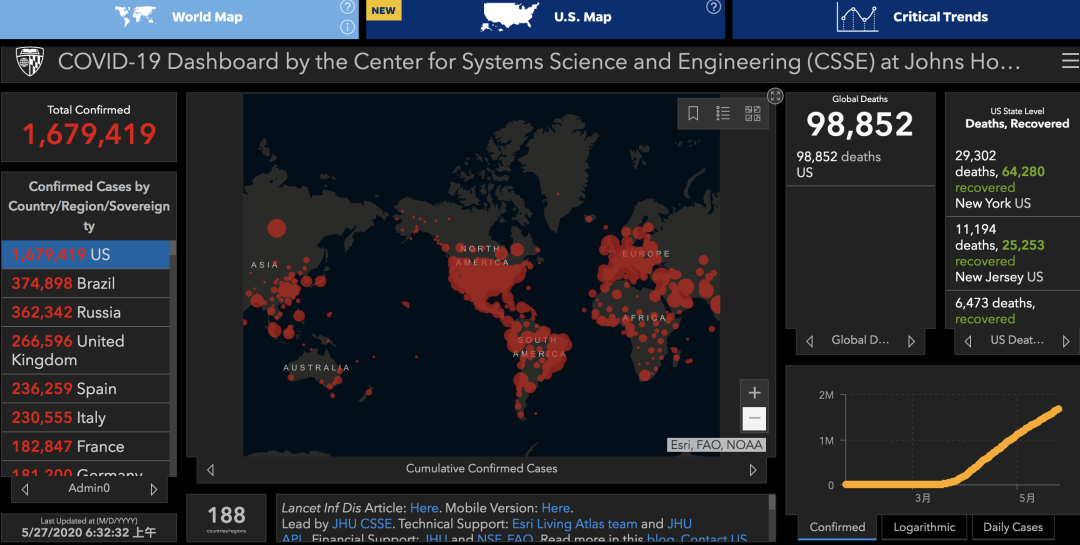Open the World Map tab
The height and width of the screenshot is (545, 1080).
tap(179, 19)
